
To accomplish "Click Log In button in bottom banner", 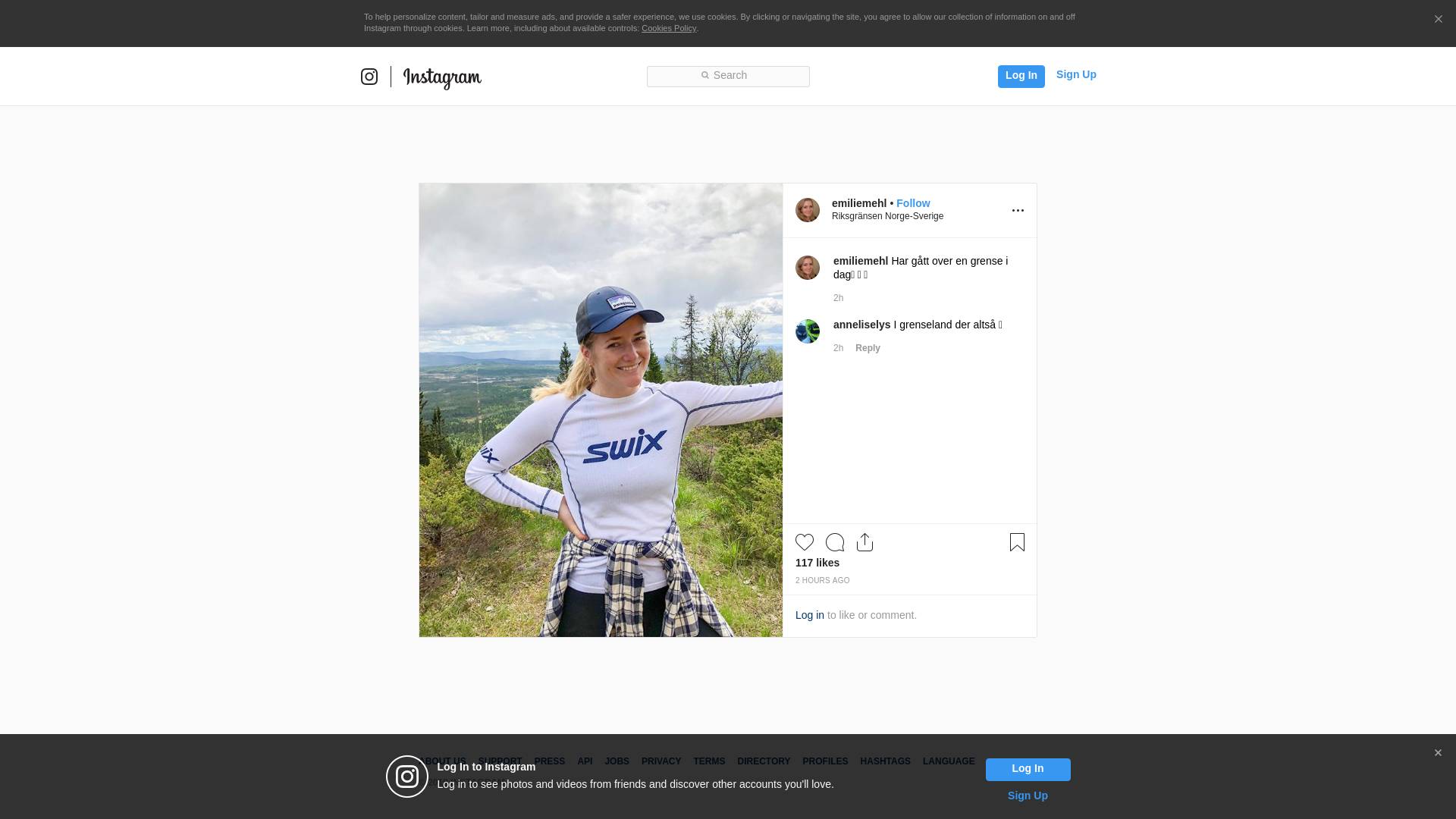I will pos(1028,769).
